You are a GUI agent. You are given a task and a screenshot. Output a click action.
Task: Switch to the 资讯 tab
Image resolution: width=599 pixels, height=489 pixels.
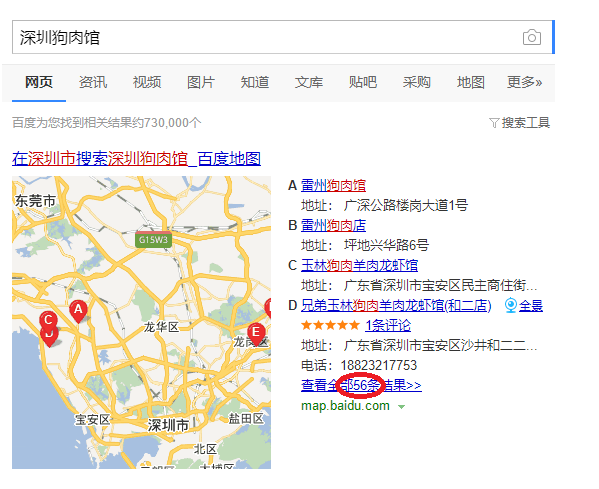tap(93, 82)
